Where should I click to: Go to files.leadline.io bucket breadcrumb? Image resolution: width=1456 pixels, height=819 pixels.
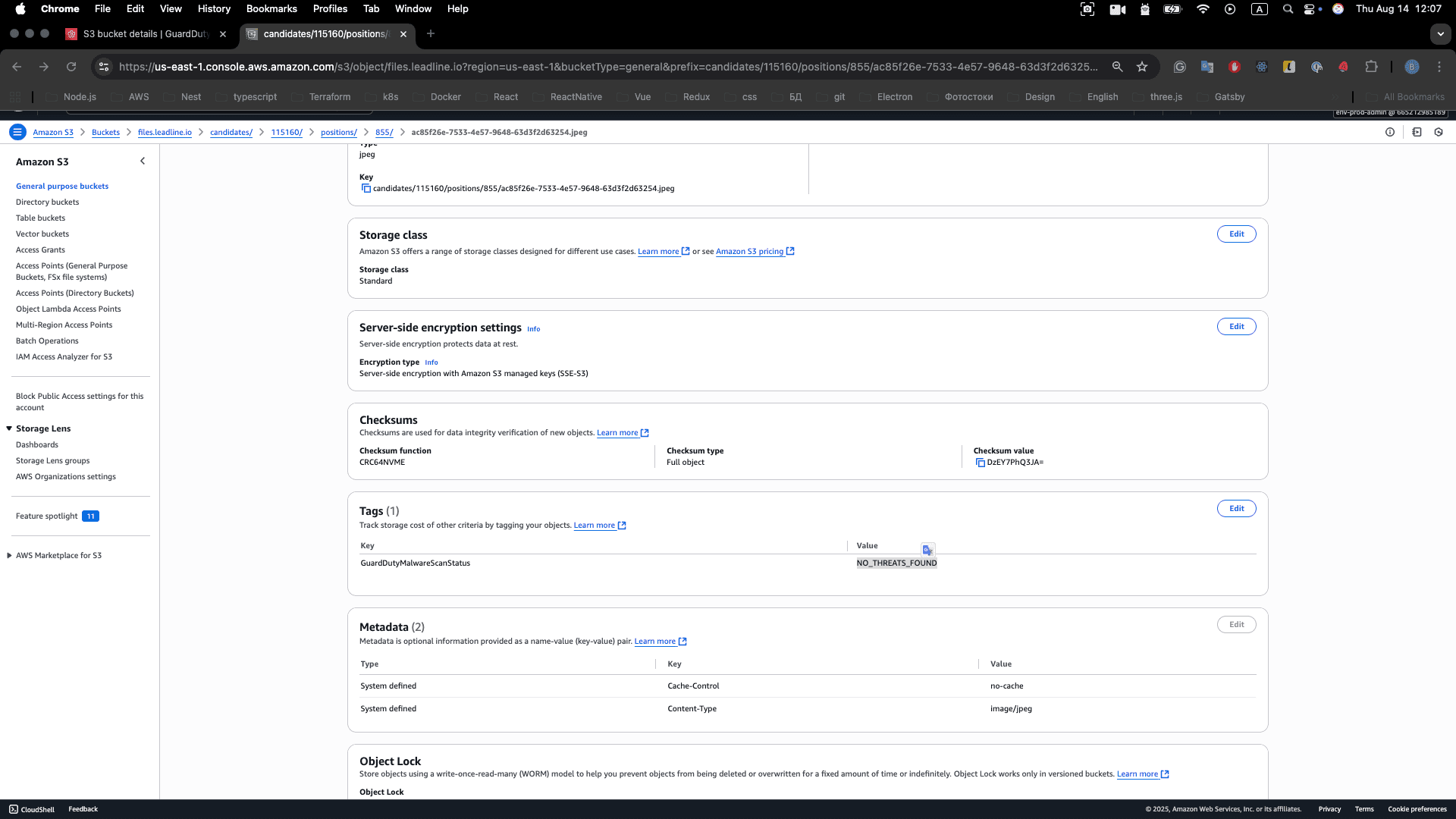coord(165,133)
